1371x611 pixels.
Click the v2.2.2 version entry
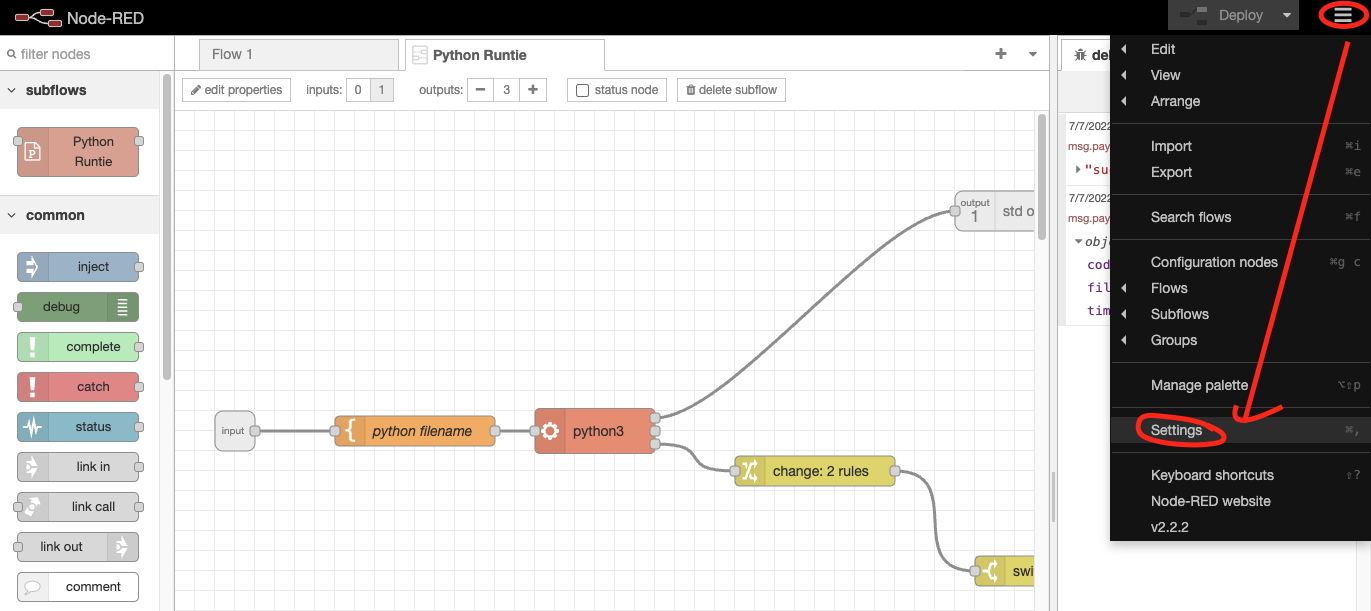(x=1240, y=527)
